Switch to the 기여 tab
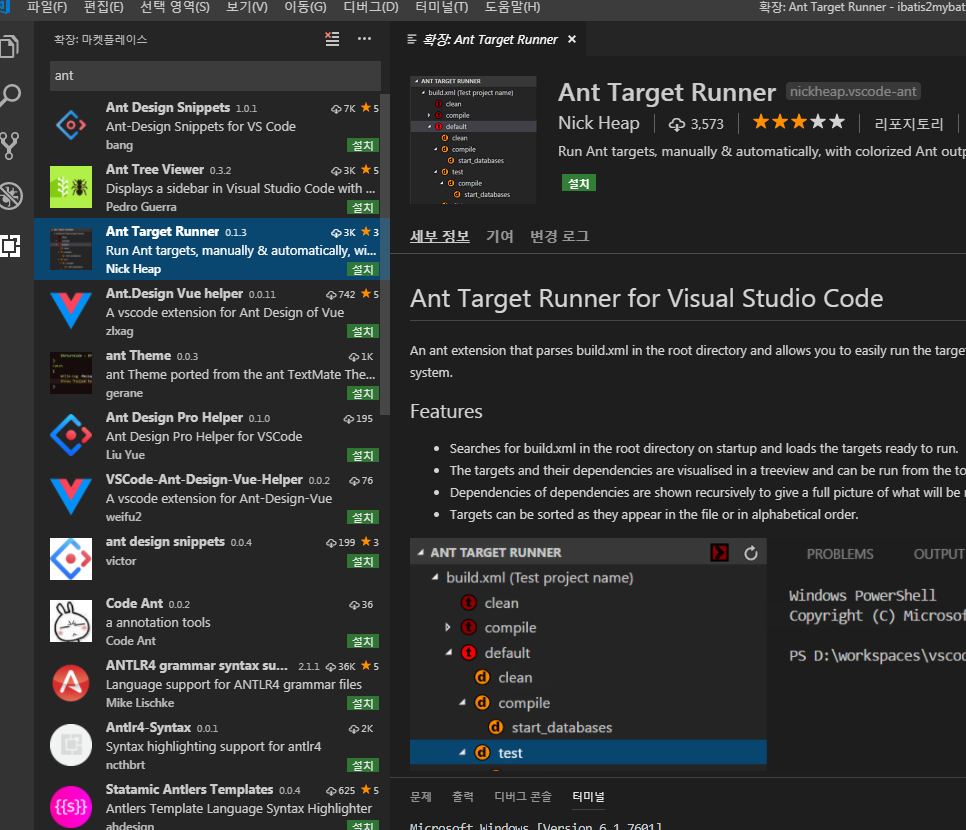 pyautogui.click(x=500, y=236)
